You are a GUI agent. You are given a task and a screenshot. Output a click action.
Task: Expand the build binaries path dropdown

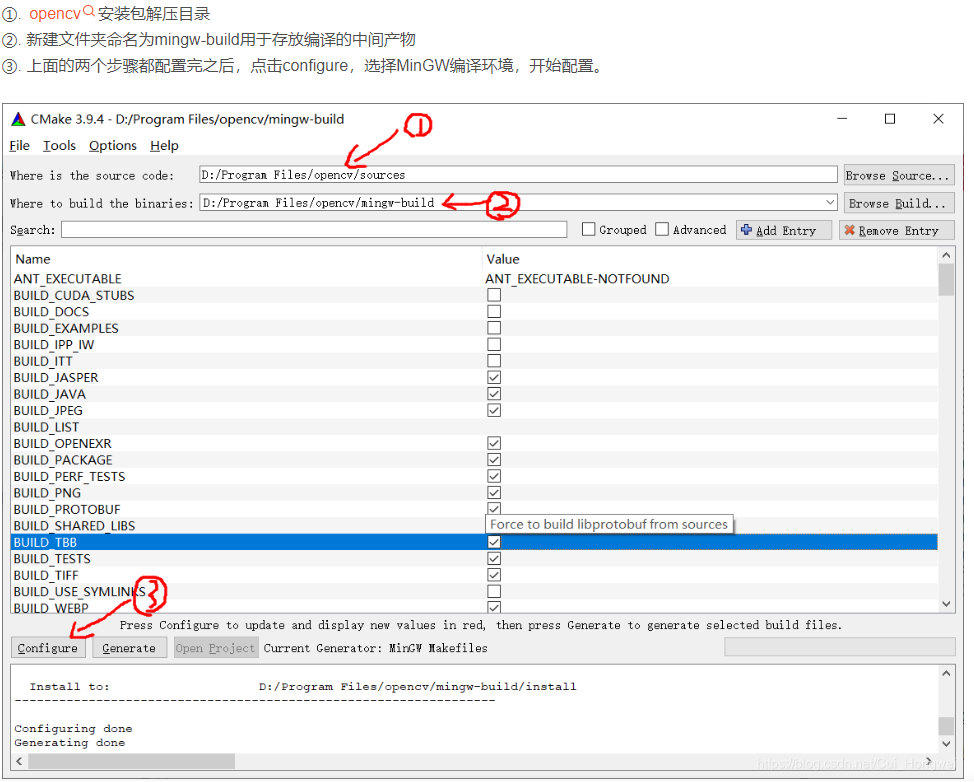[x=830, y=202]
